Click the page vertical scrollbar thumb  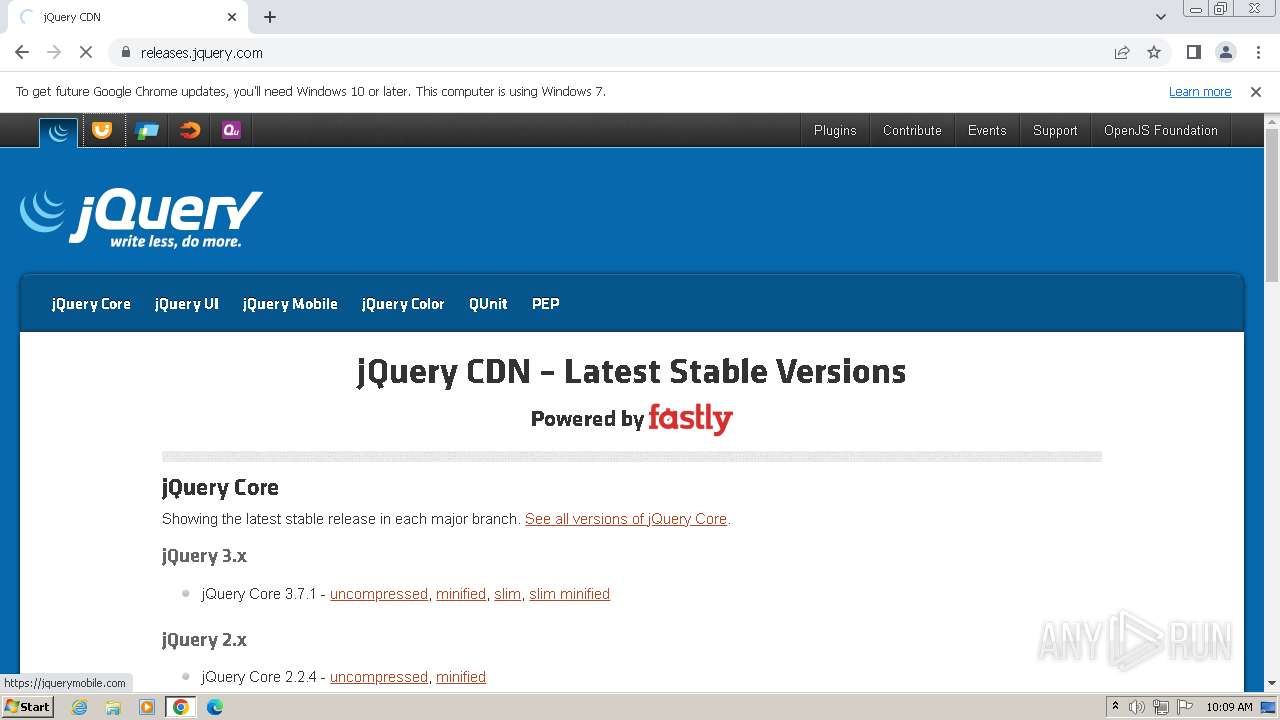1272,205
